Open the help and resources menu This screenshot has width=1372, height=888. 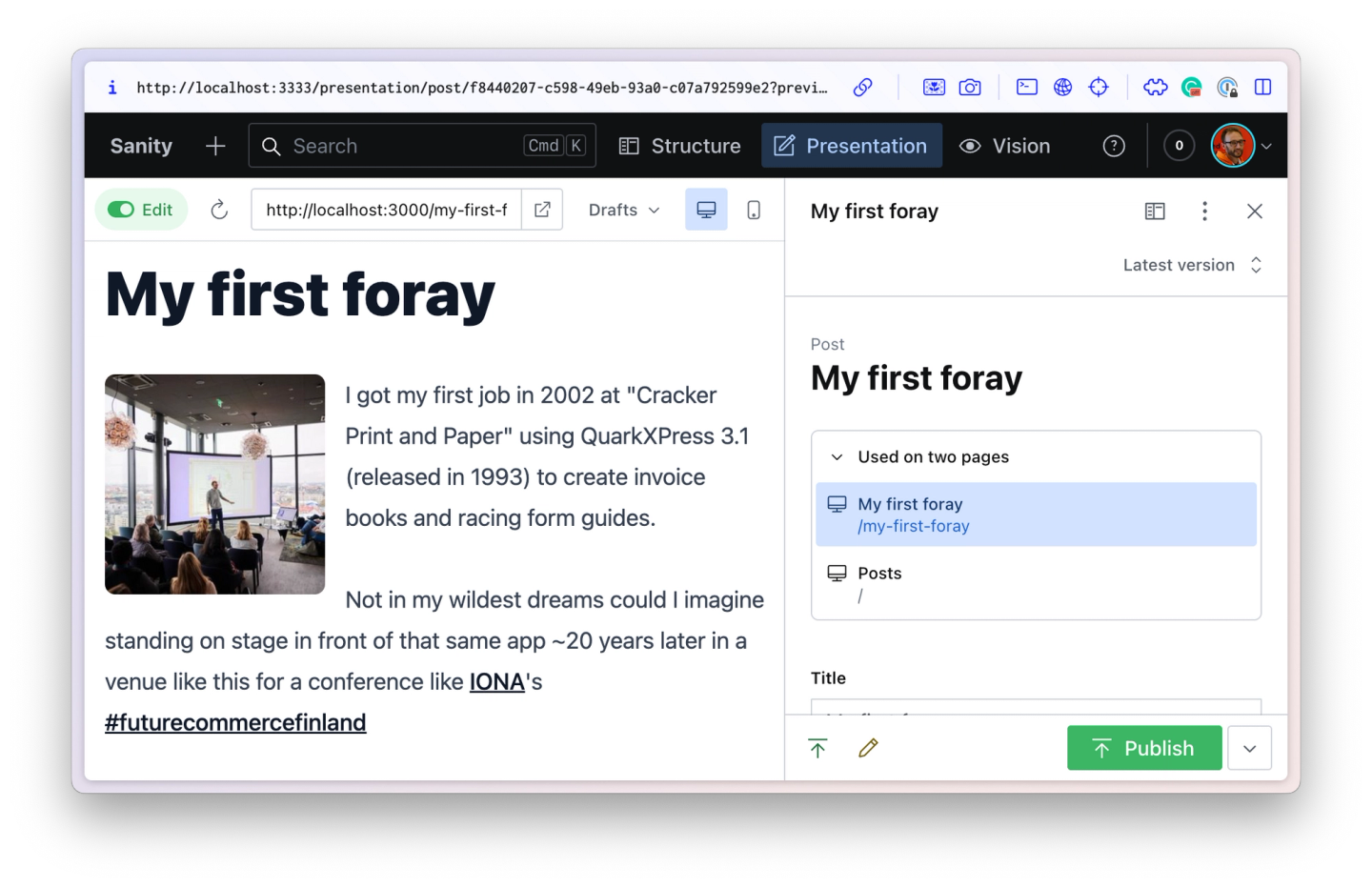point(1114,146)
